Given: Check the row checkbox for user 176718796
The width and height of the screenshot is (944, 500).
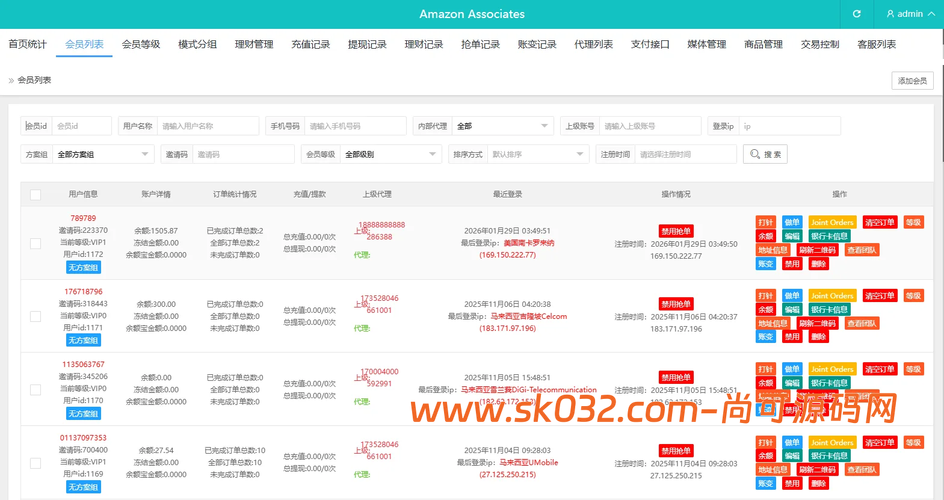Looking at the screenshot, I should 36,316.
